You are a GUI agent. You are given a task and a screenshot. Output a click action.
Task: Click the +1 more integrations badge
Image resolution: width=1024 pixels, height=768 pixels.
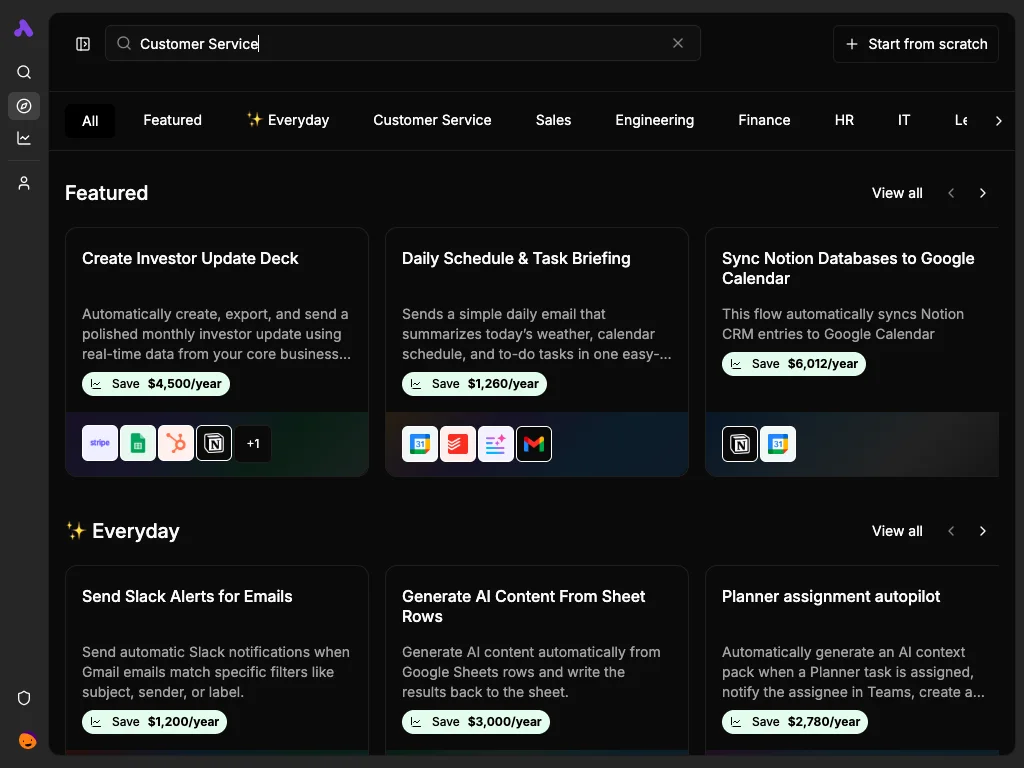(x=253, y=443)
